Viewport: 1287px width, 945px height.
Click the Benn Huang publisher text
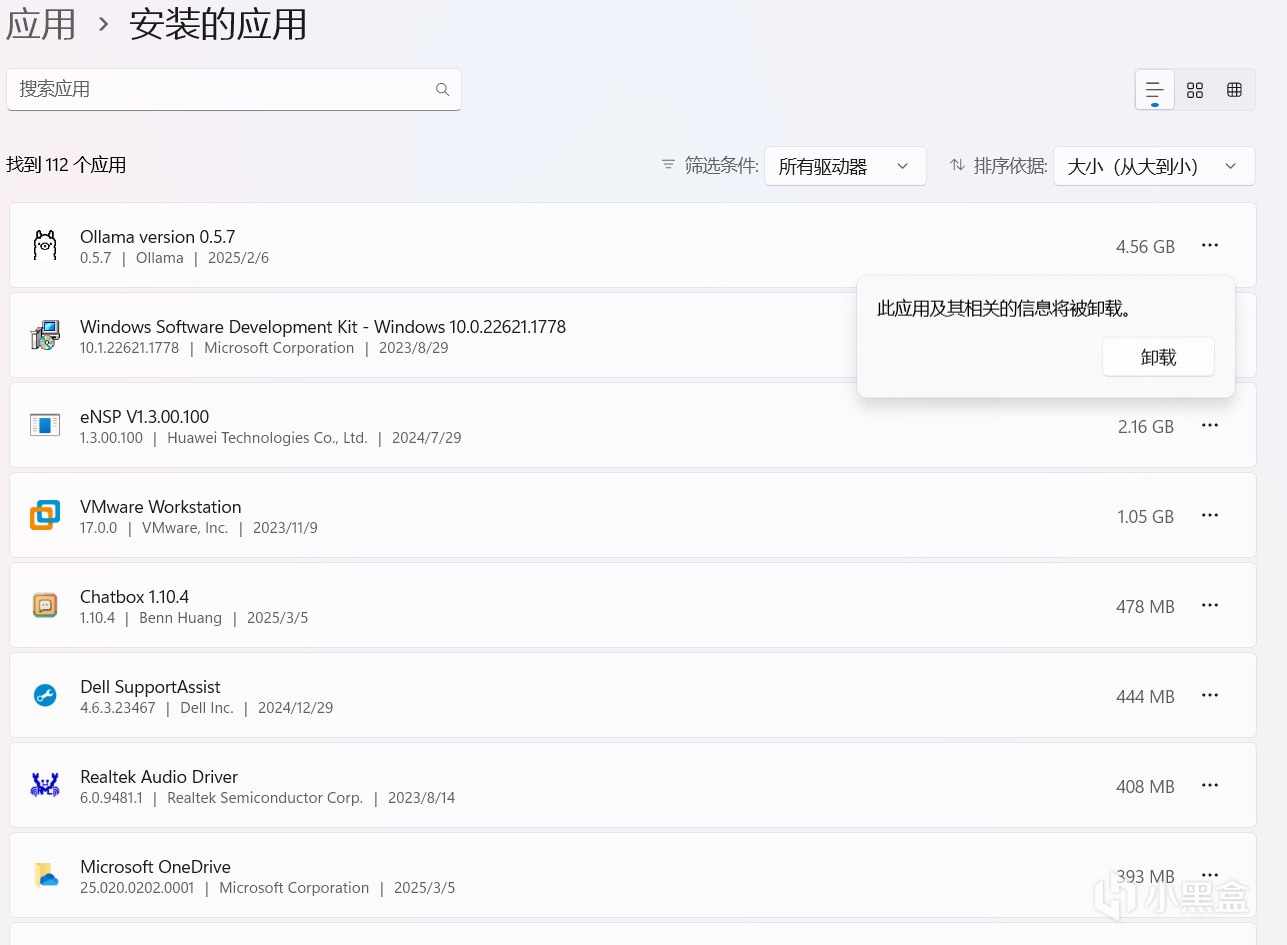pos(180,618)
